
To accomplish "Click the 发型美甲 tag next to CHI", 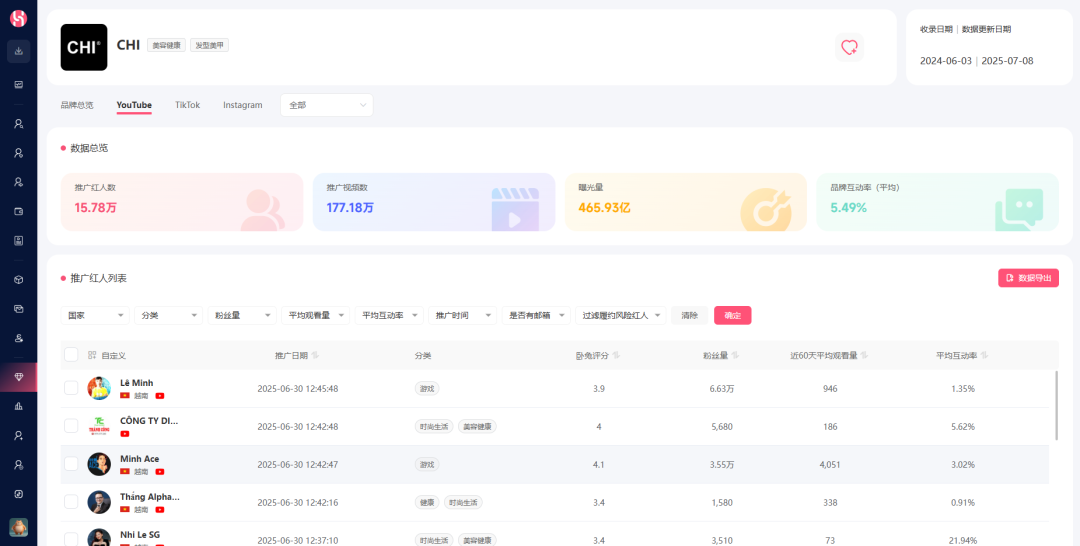I will point(209,45).
